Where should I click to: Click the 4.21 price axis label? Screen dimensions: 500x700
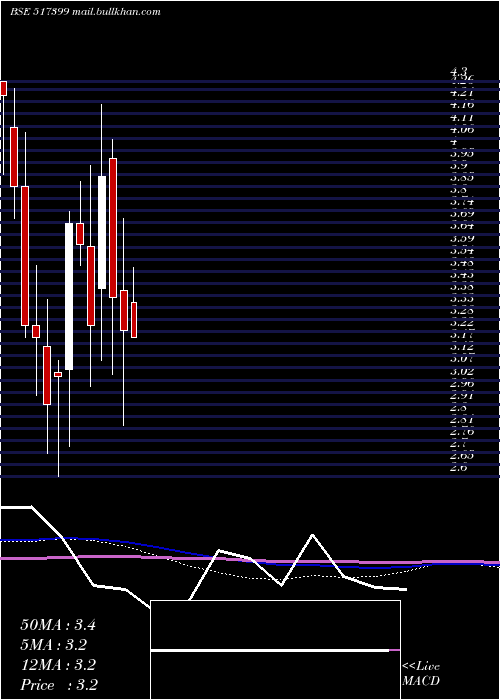tap(462, 93)
